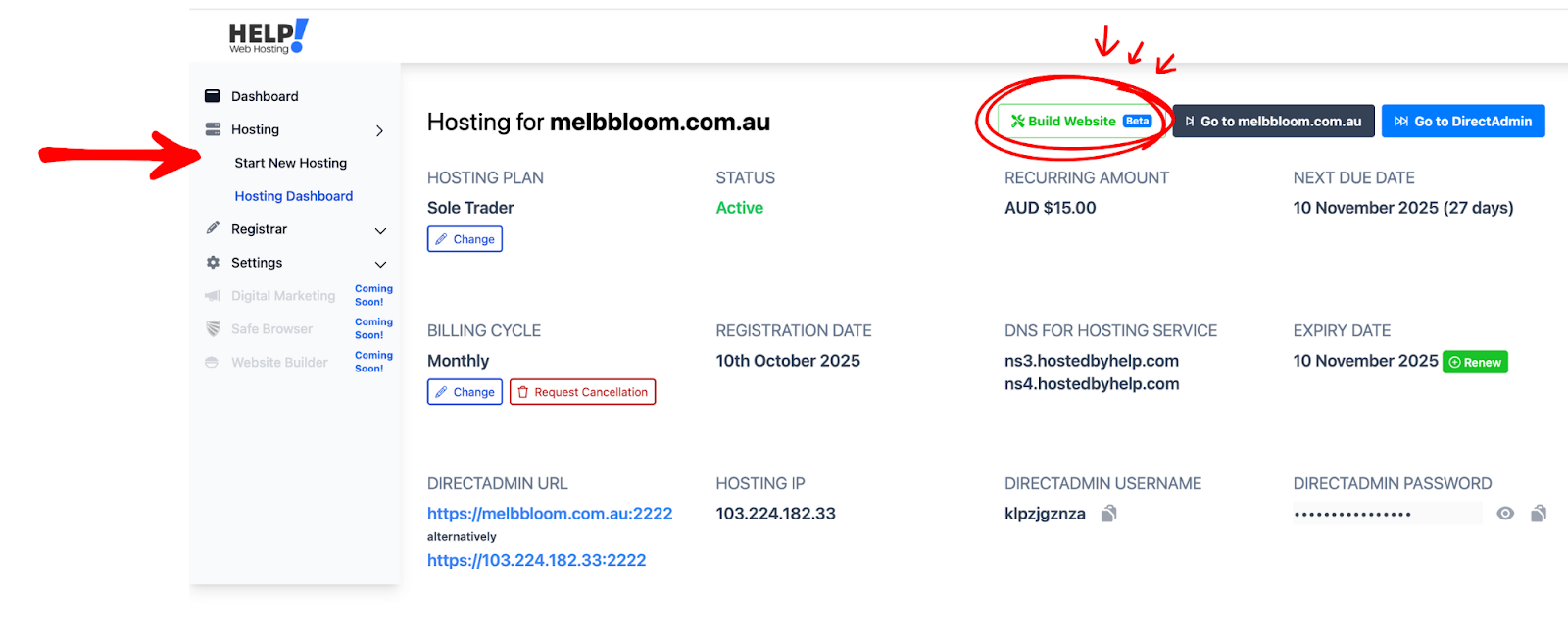Viewport: 1568px width, 643px height.
Task: Copy the DirectAdmin password
Action: coord(1539,514)
